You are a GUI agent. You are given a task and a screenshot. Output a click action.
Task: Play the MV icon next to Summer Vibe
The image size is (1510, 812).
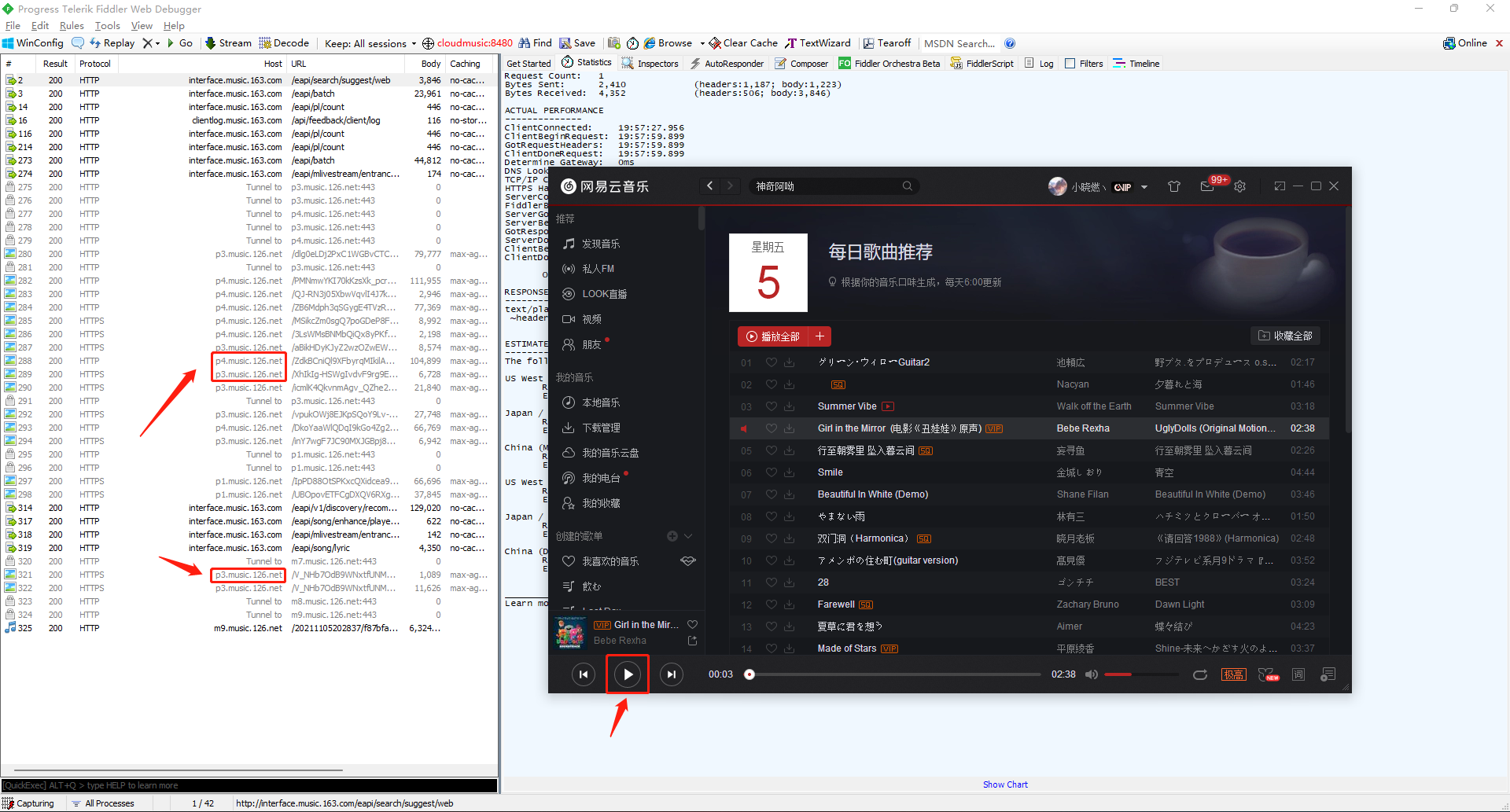coord(888,406)
